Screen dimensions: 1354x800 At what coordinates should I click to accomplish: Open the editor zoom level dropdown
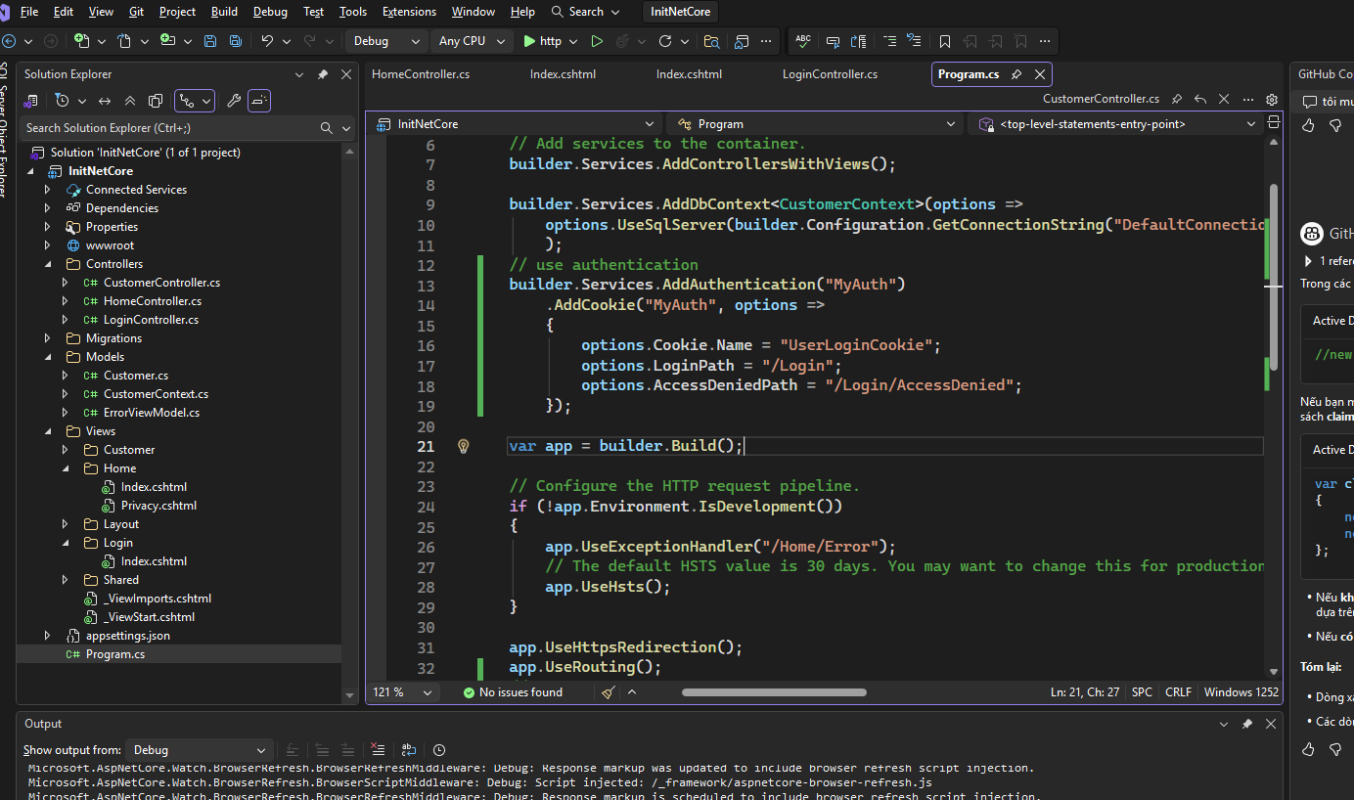coord(402,692)
